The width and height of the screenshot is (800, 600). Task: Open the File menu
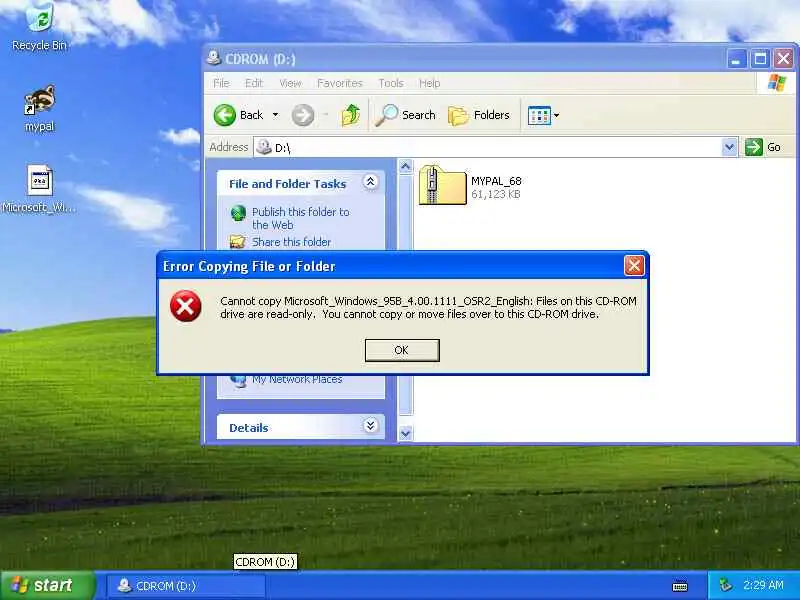pos(221,83)
